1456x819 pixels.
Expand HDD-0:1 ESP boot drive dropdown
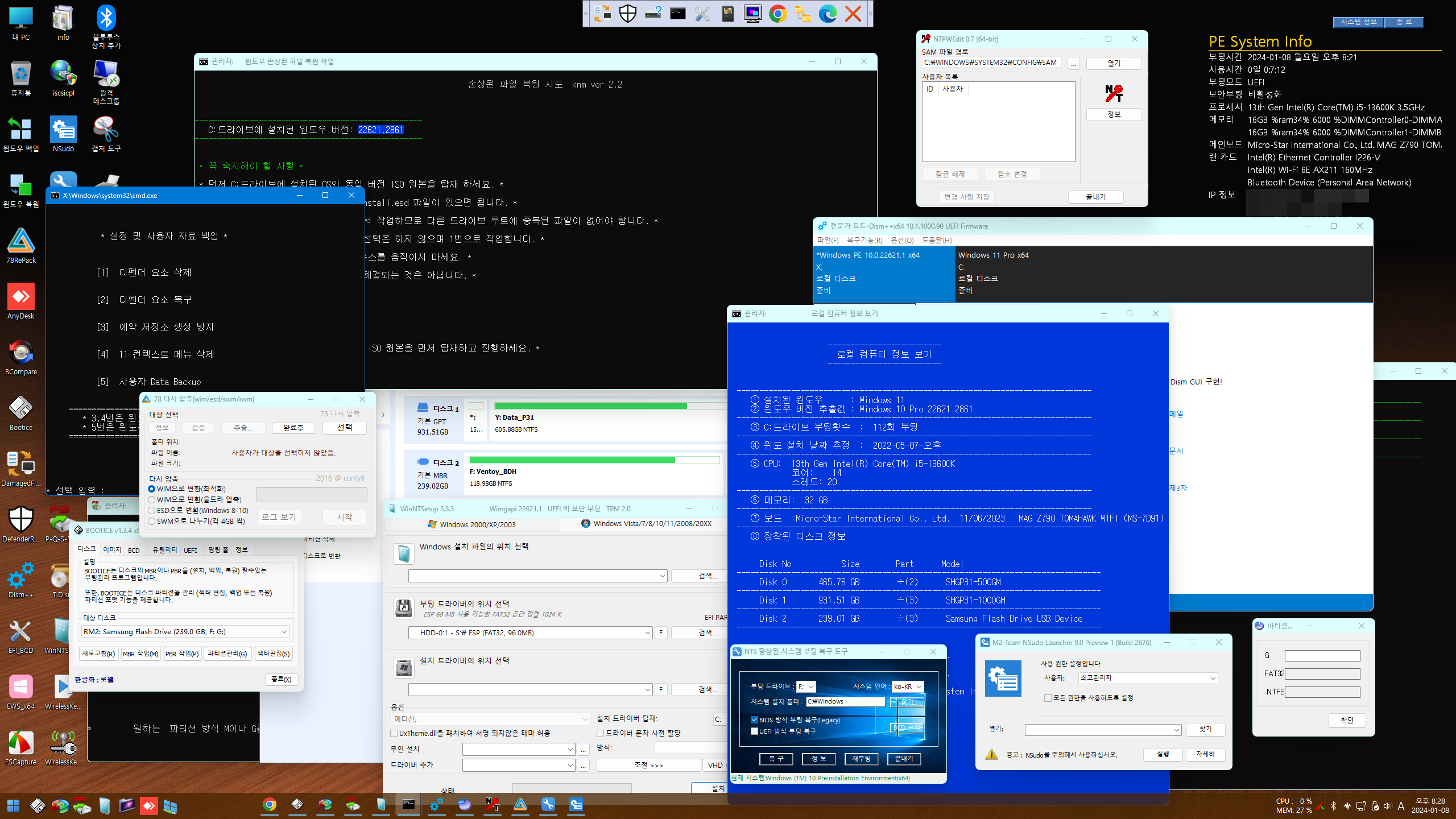(x=530, y=633)
